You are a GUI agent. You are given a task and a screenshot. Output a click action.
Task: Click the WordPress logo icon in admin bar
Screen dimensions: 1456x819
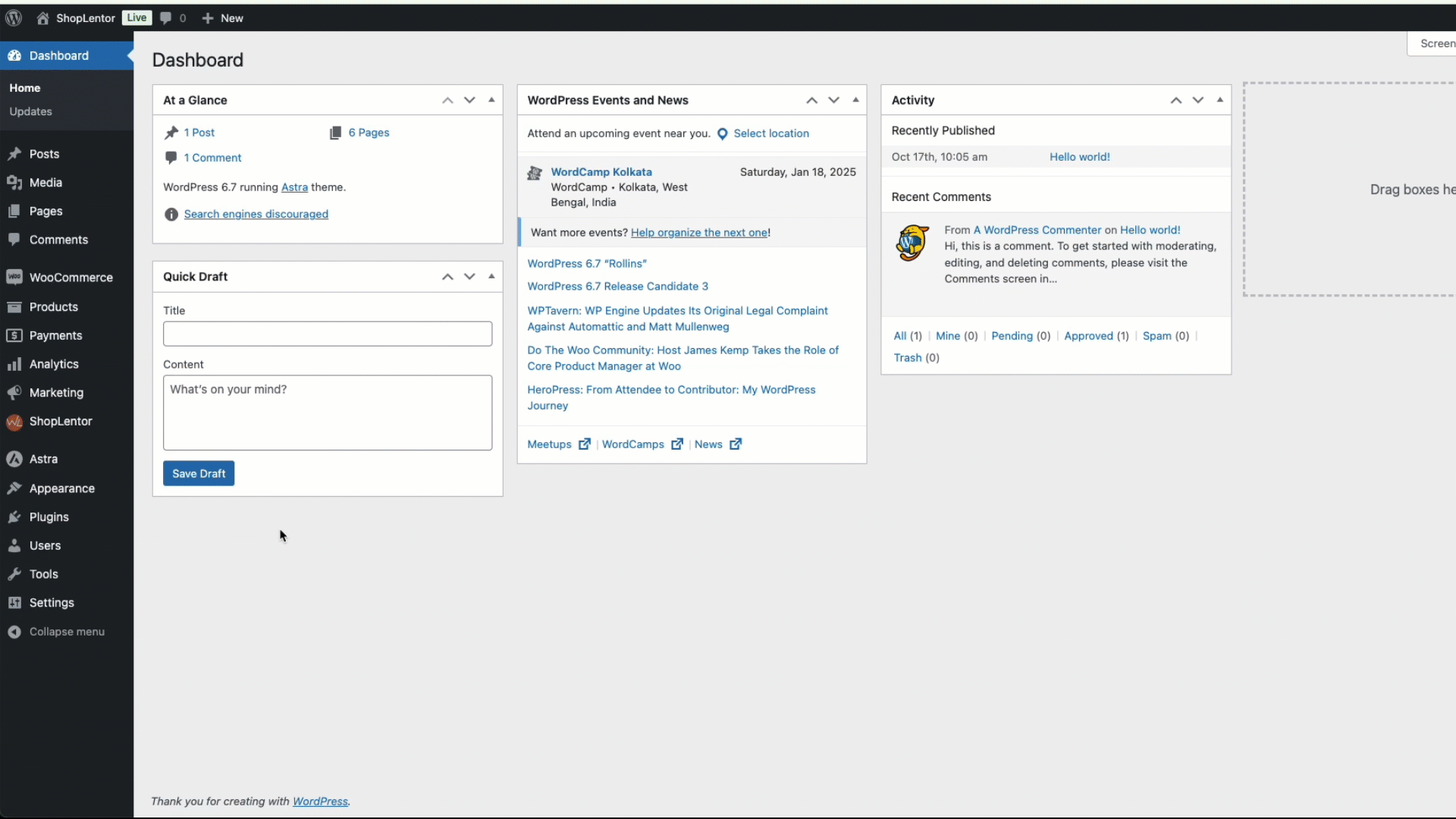pyautogui.click(x=14, y=18)
